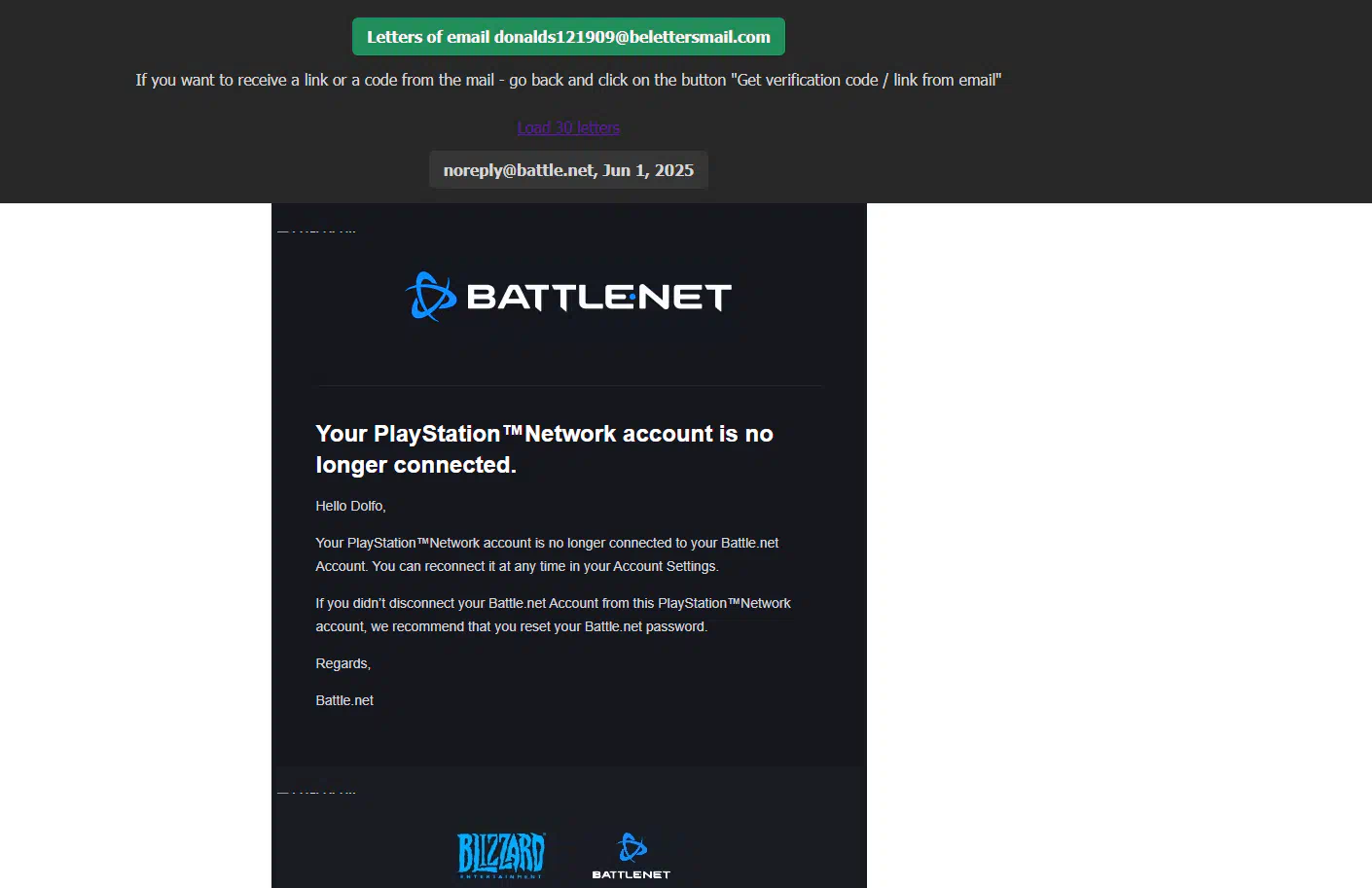This screenshot has width=1372, height=888.
Task: Click the Battle.net logo in the email header
Action: [x=568, y=297]
